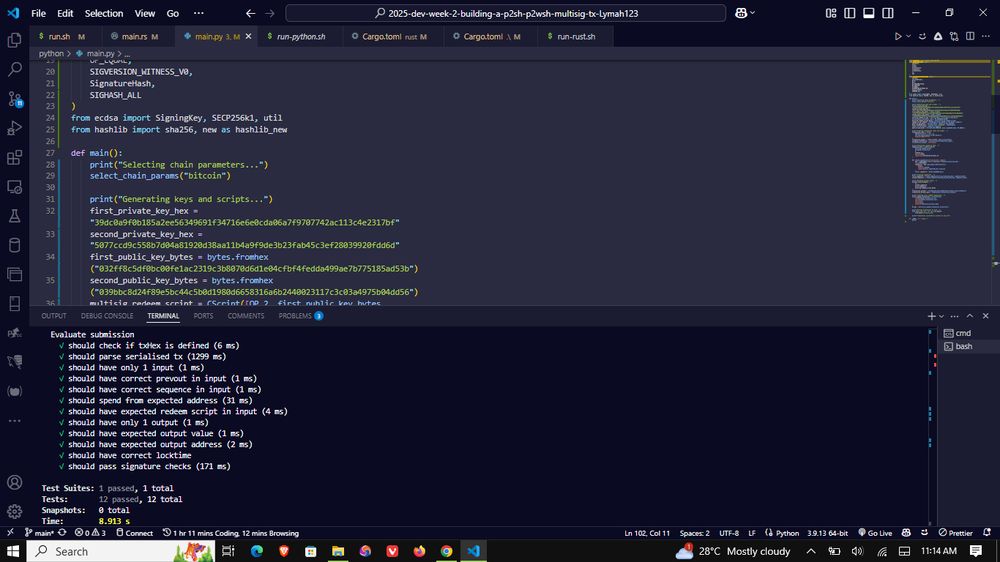Viewport: 1000px width, 562px height.
Task: Create a new terminal with plus icon
Action: [x=931, y=316]
